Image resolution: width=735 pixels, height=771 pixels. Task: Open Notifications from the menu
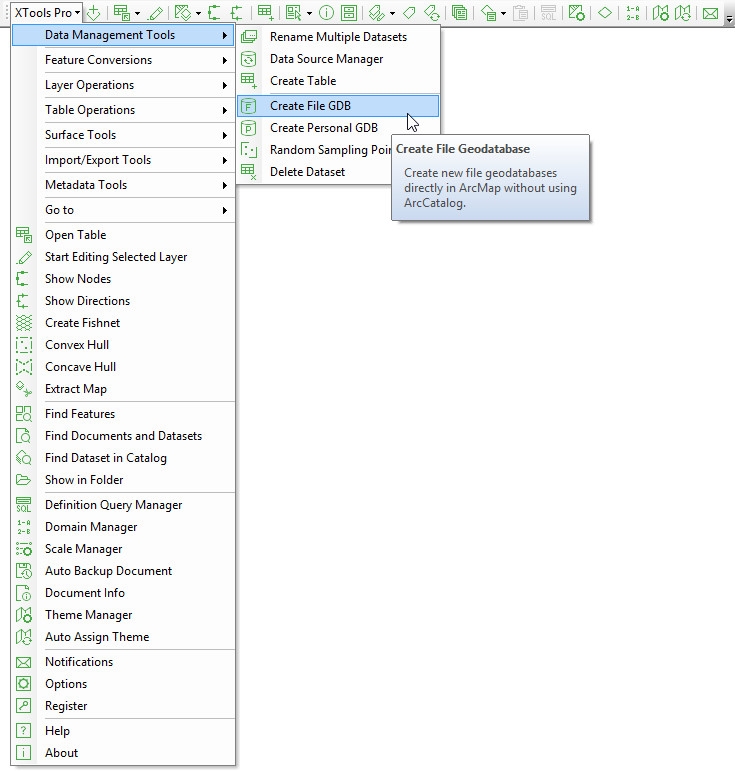123,662
